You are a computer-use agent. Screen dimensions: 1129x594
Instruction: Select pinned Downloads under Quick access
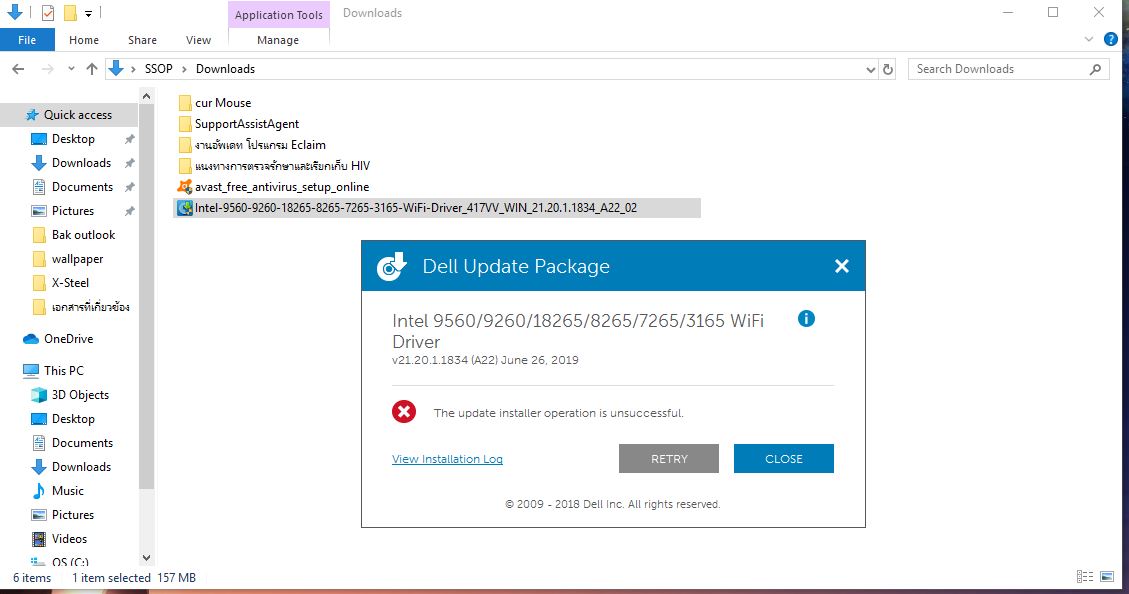click(x=81, y=163)
